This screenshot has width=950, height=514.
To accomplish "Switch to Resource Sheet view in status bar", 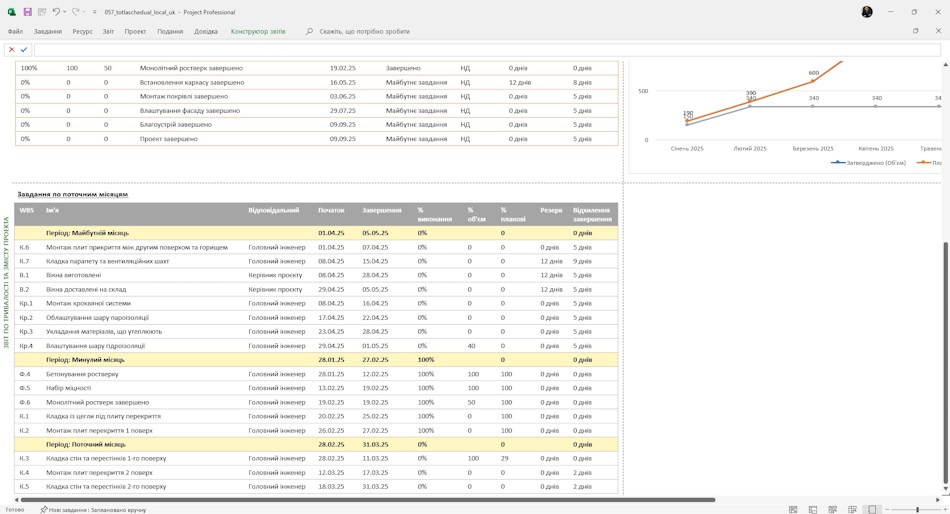I will (x=852, y=510).
